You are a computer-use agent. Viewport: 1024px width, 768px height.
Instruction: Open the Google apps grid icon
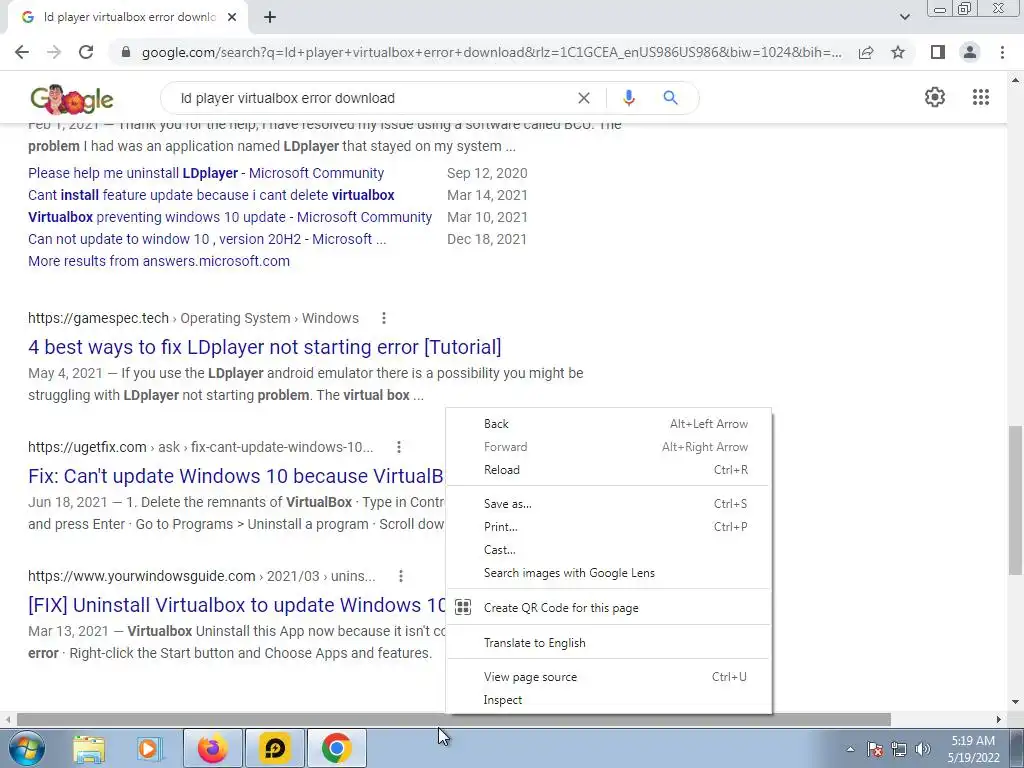980,97
